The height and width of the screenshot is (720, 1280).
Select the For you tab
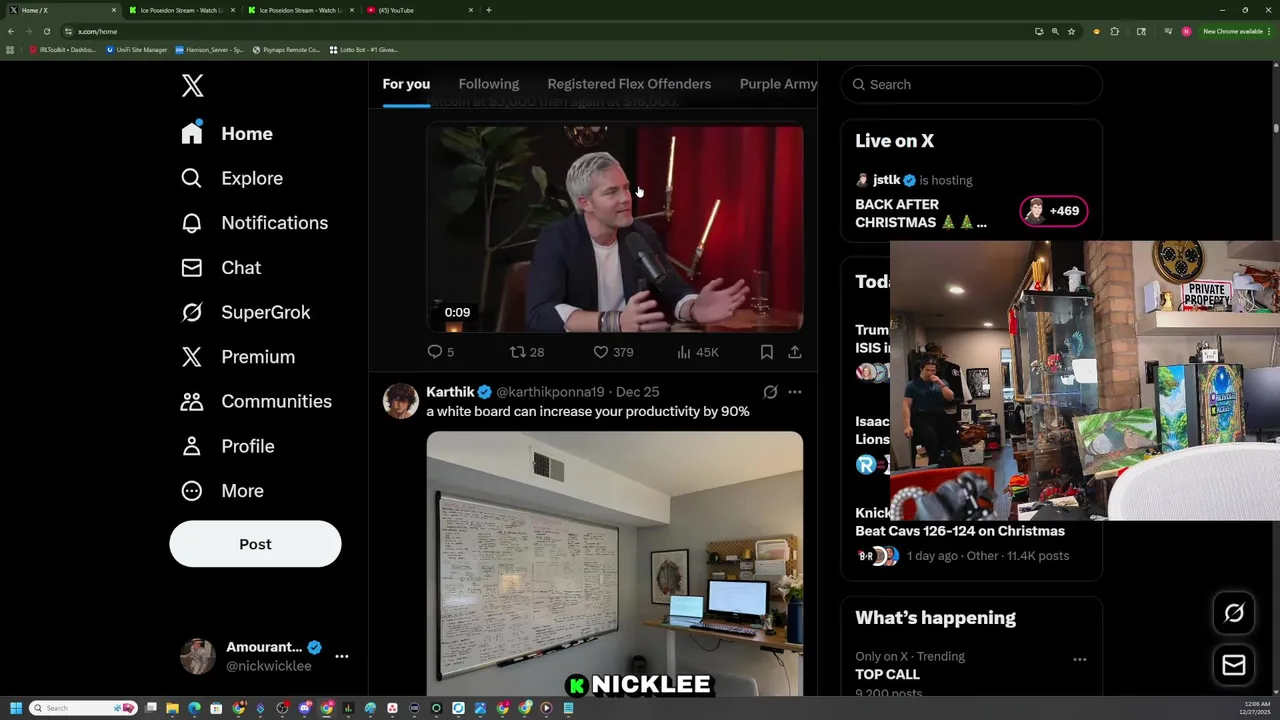click(x=406, y=84)
